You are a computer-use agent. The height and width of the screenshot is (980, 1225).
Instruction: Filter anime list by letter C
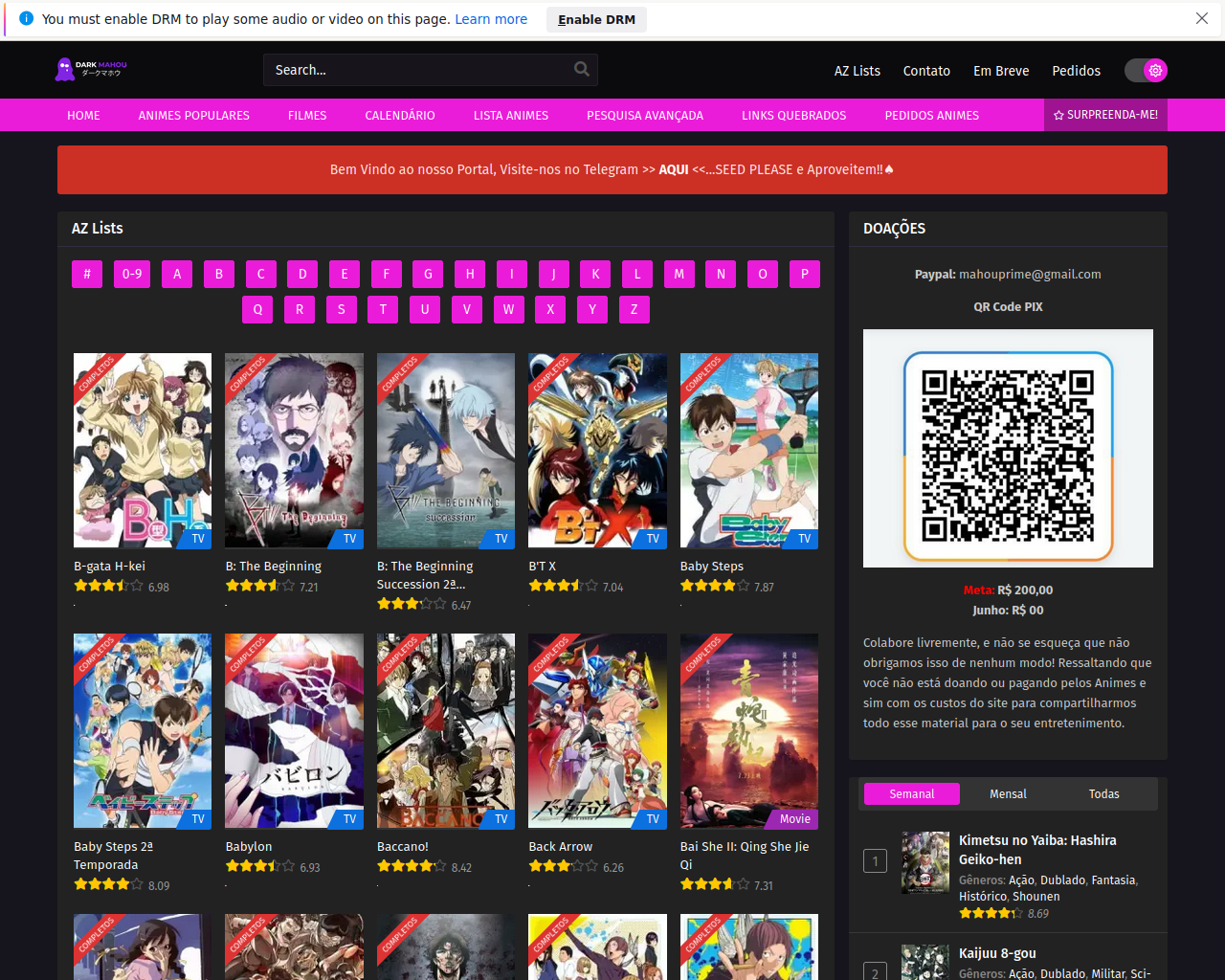(x=260, y=274)
